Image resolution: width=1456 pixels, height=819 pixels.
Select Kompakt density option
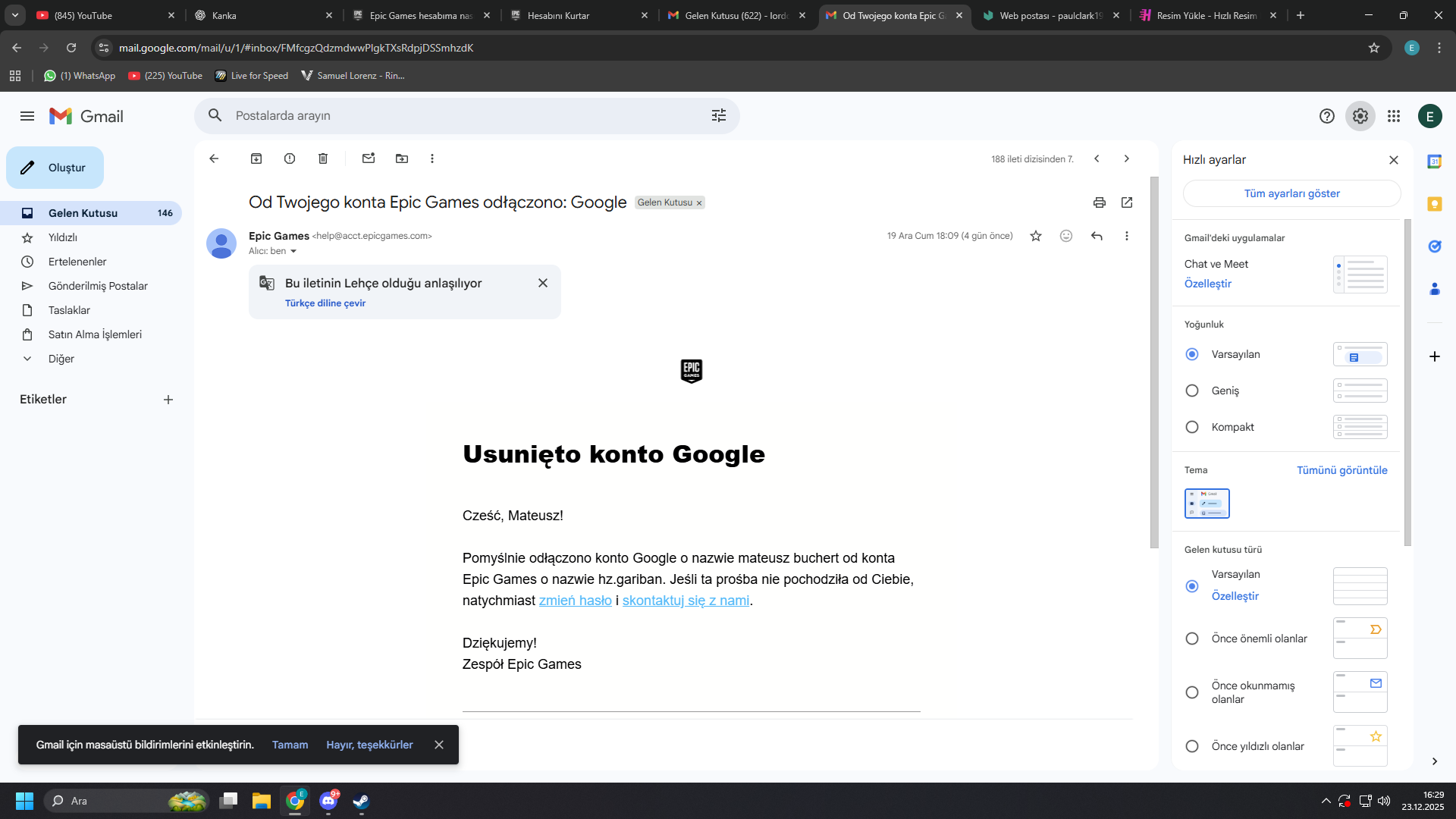tap(1192, 427)
